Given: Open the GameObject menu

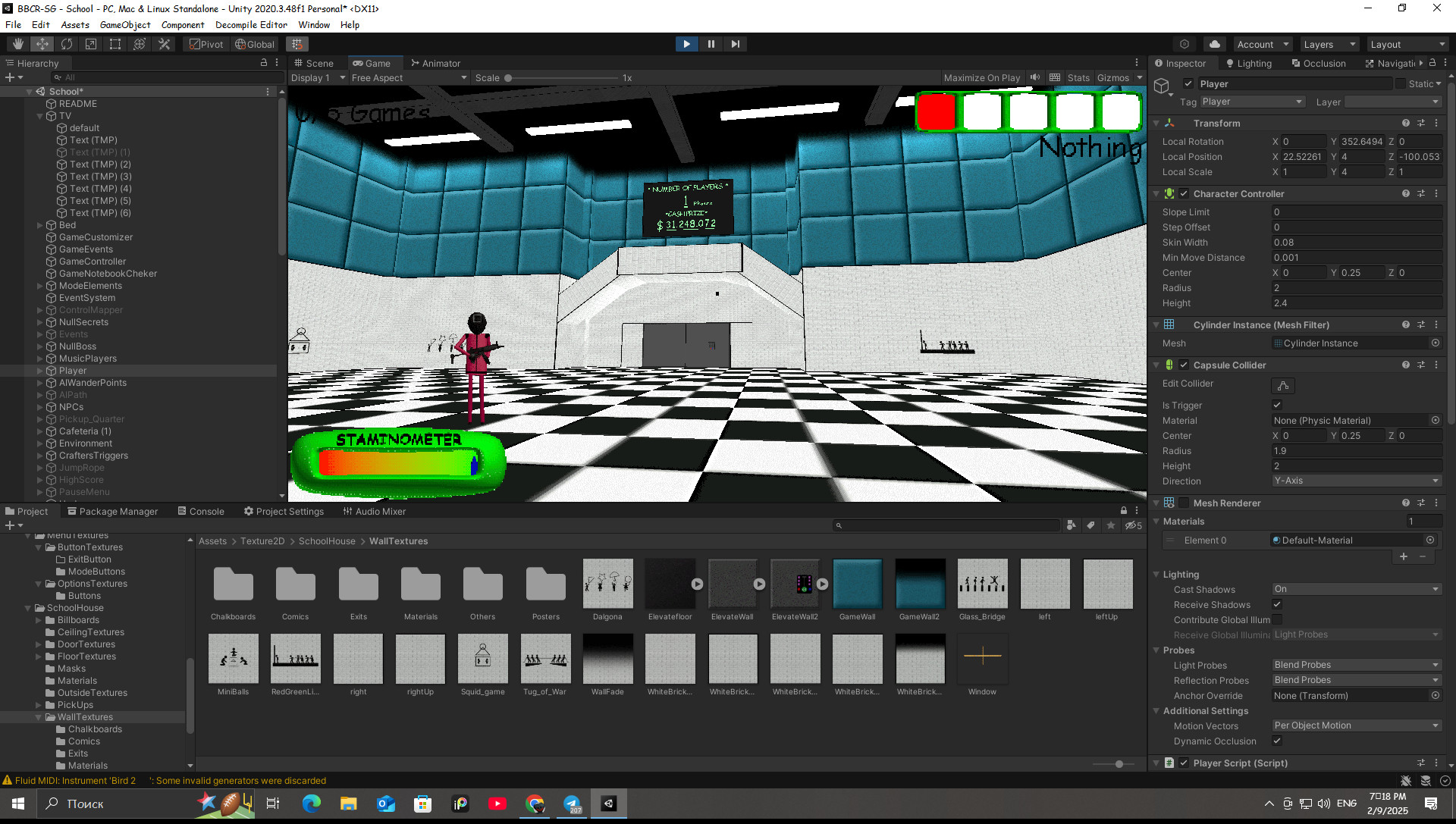Looking at the screenshot, I should pyautogui.click(x=125, y=24).
